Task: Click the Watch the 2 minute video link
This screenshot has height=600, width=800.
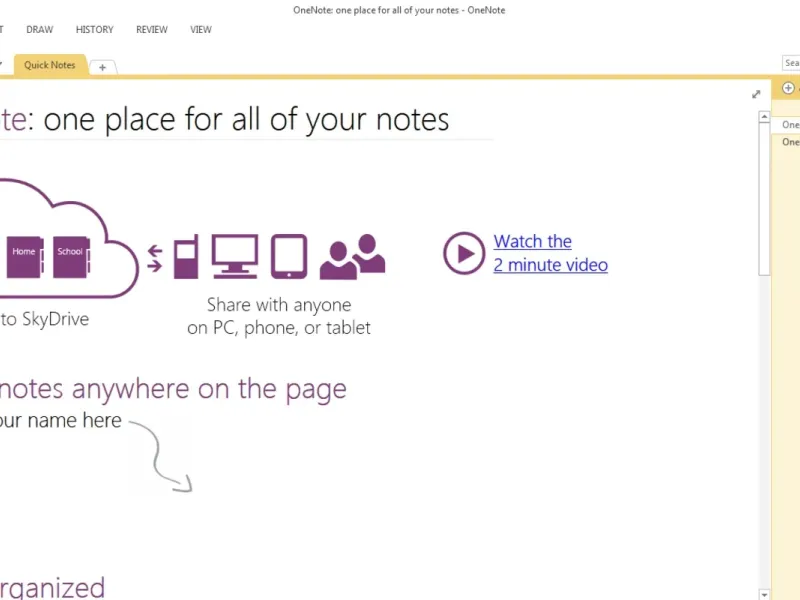Action: [x=551, y=253]
